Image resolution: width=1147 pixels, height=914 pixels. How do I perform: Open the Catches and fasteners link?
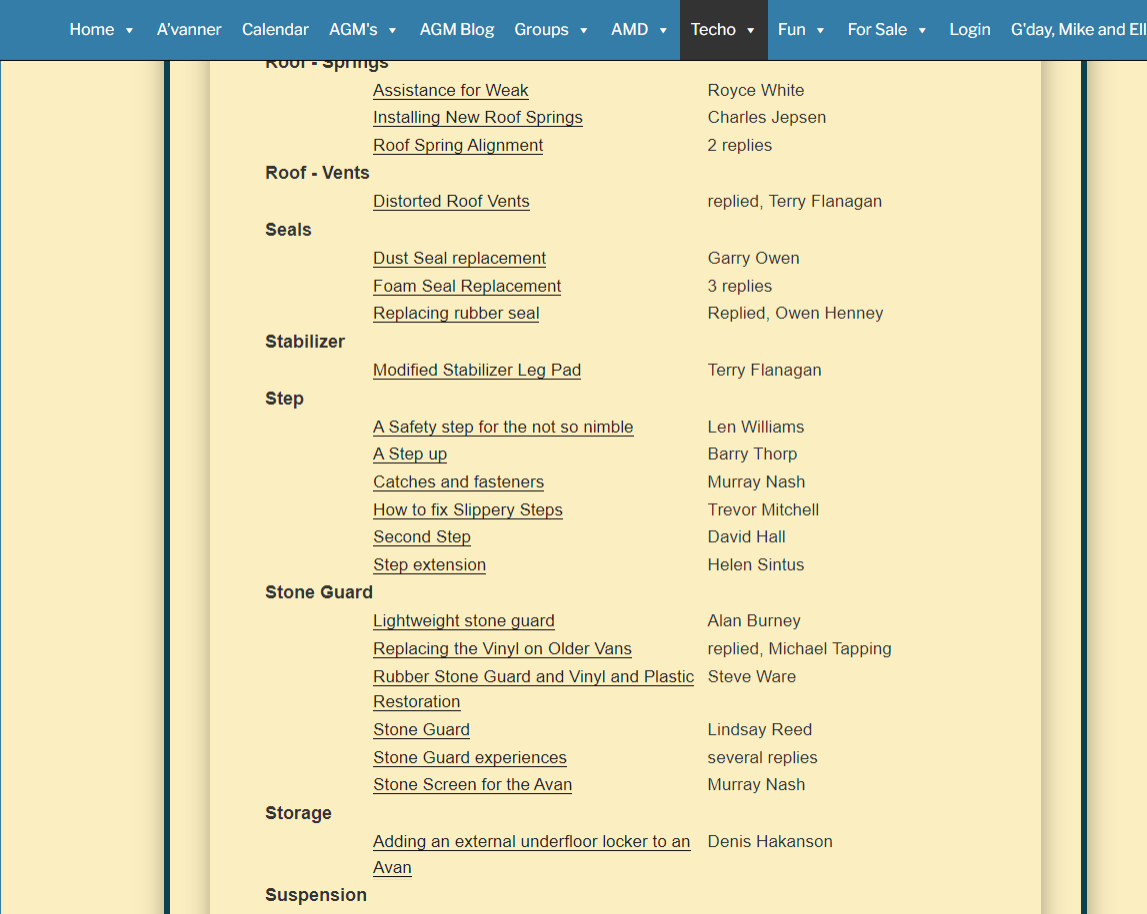pos(459,482)
